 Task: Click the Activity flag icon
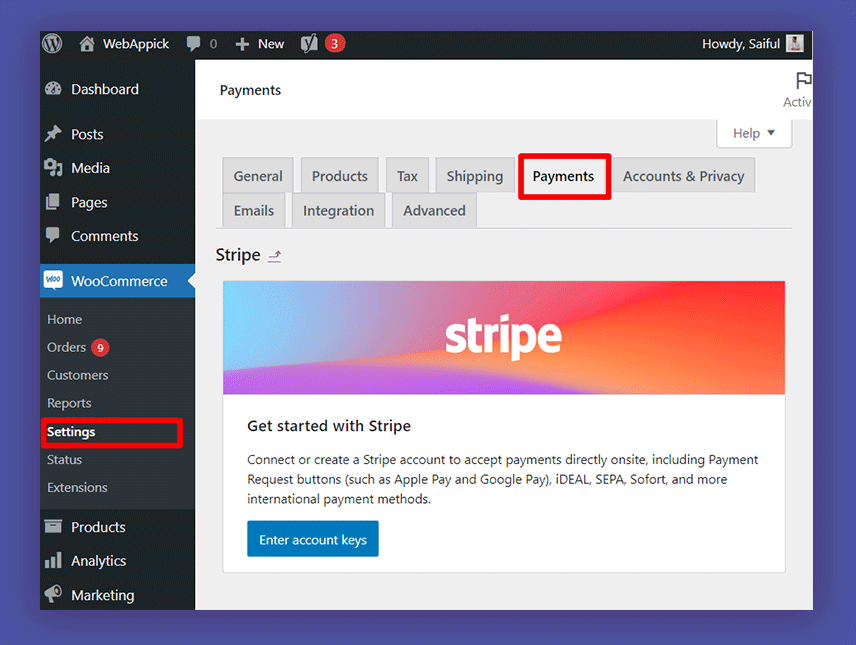803,81
